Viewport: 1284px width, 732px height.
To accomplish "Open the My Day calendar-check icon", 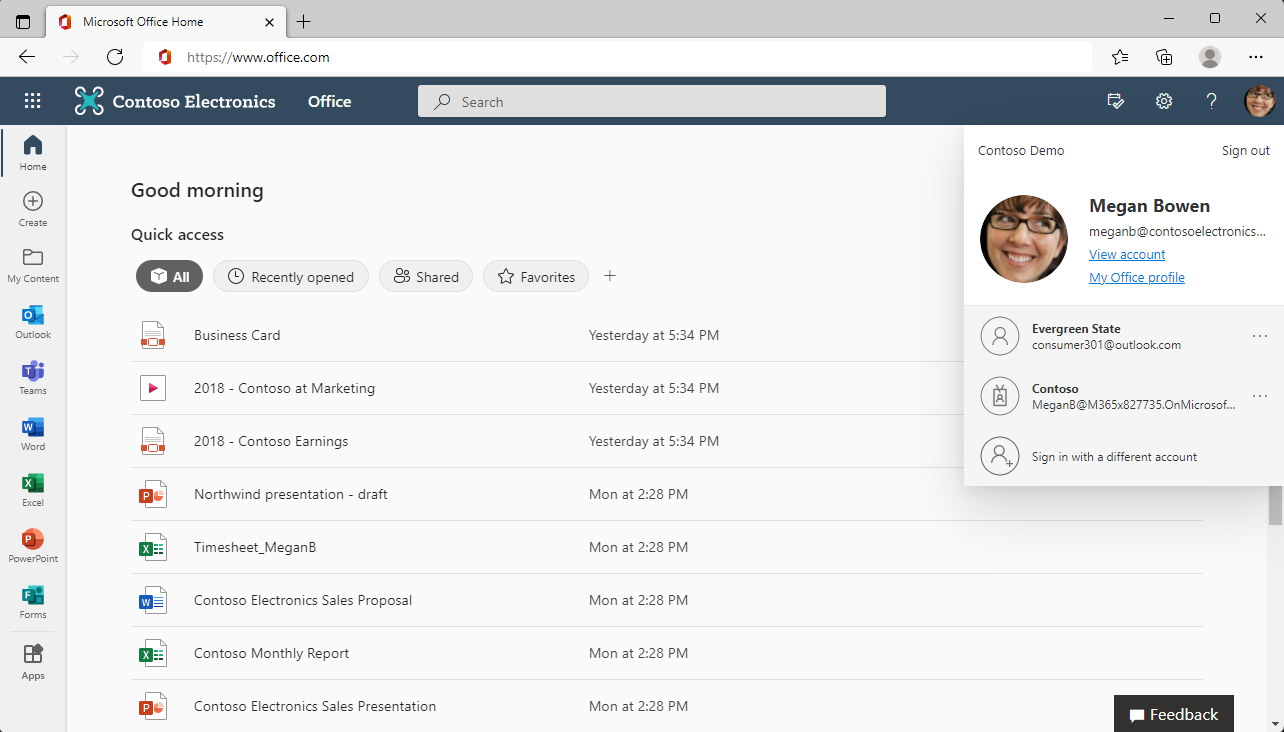I will click(1116, 101).
